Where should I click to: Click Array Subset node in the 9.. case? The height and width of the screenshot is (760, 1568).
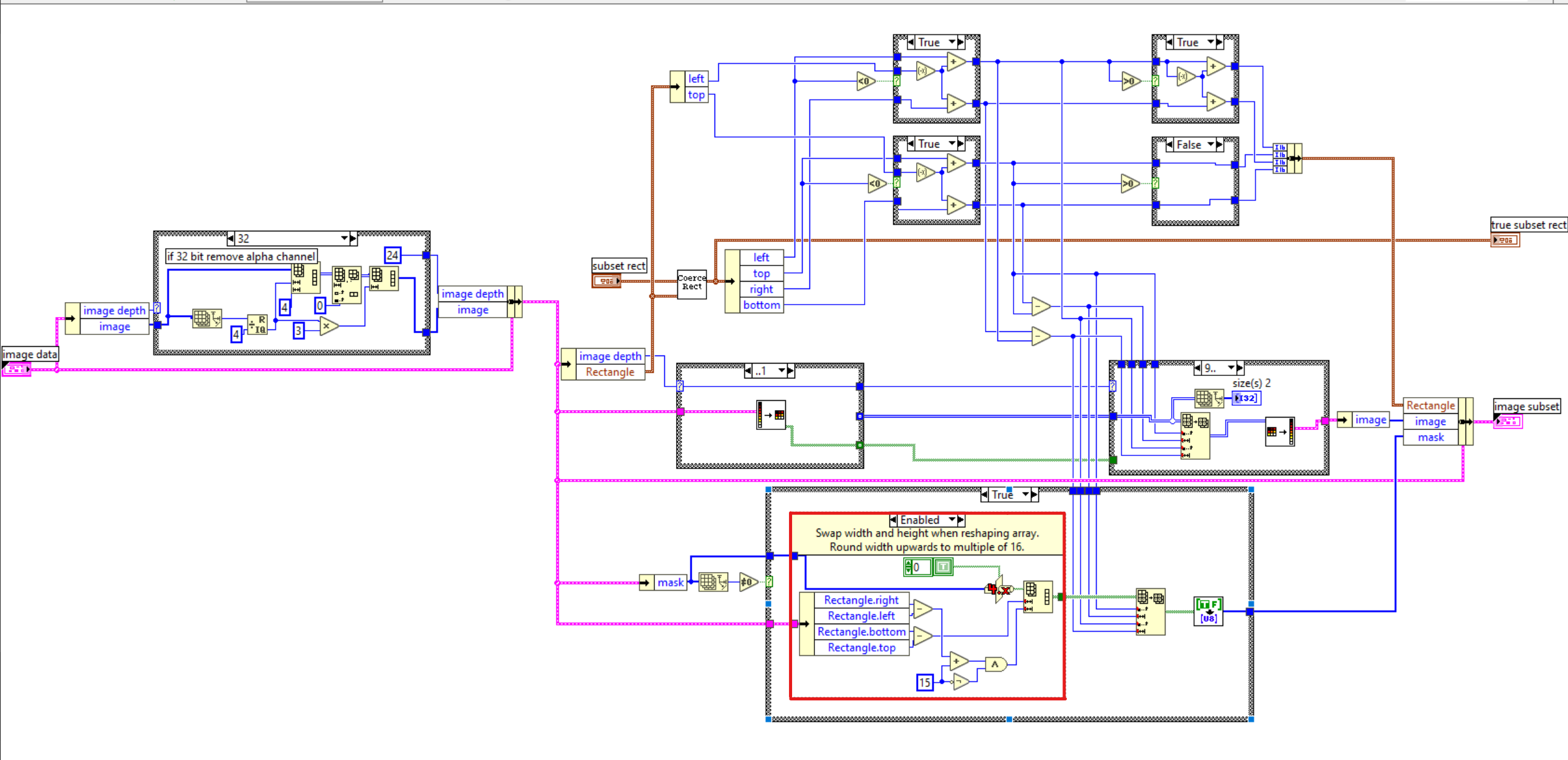(1195, 436)
